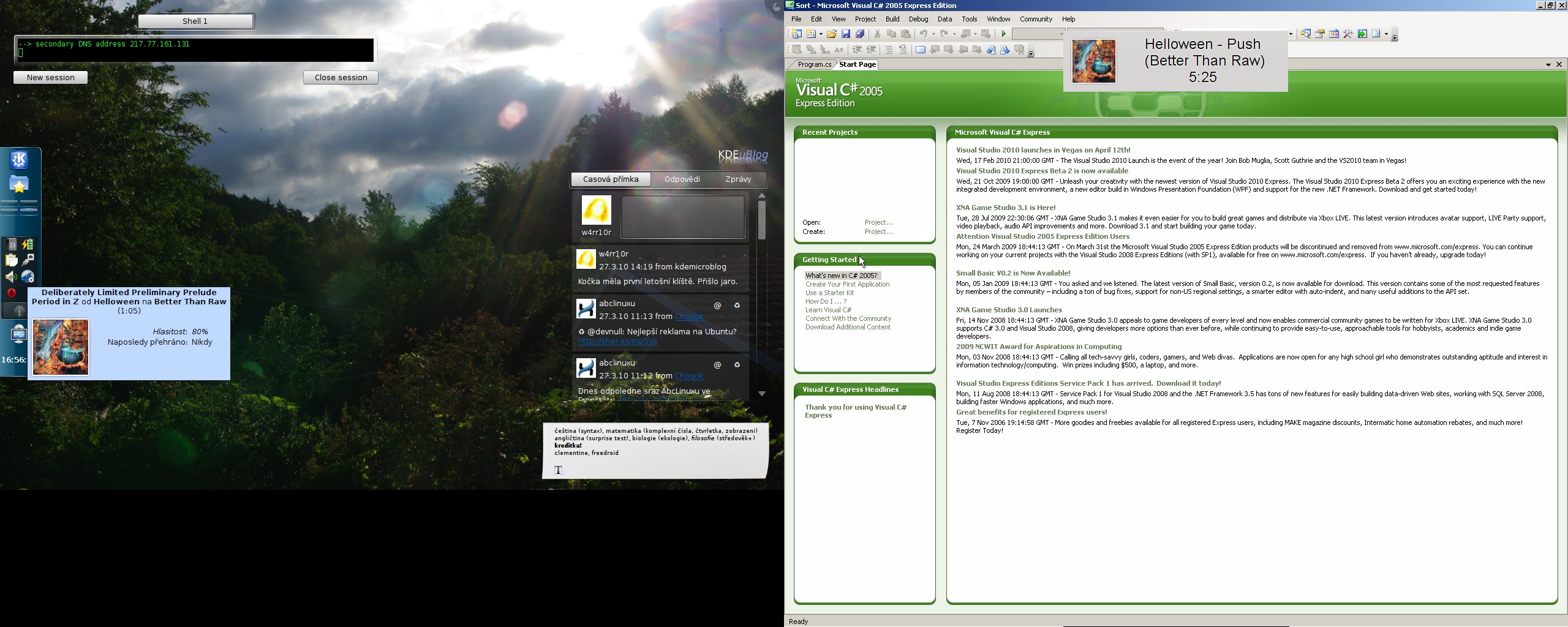This screenshot has width=1568, height=627.
Task: Open Community menu
Action: click(1036, 19)
